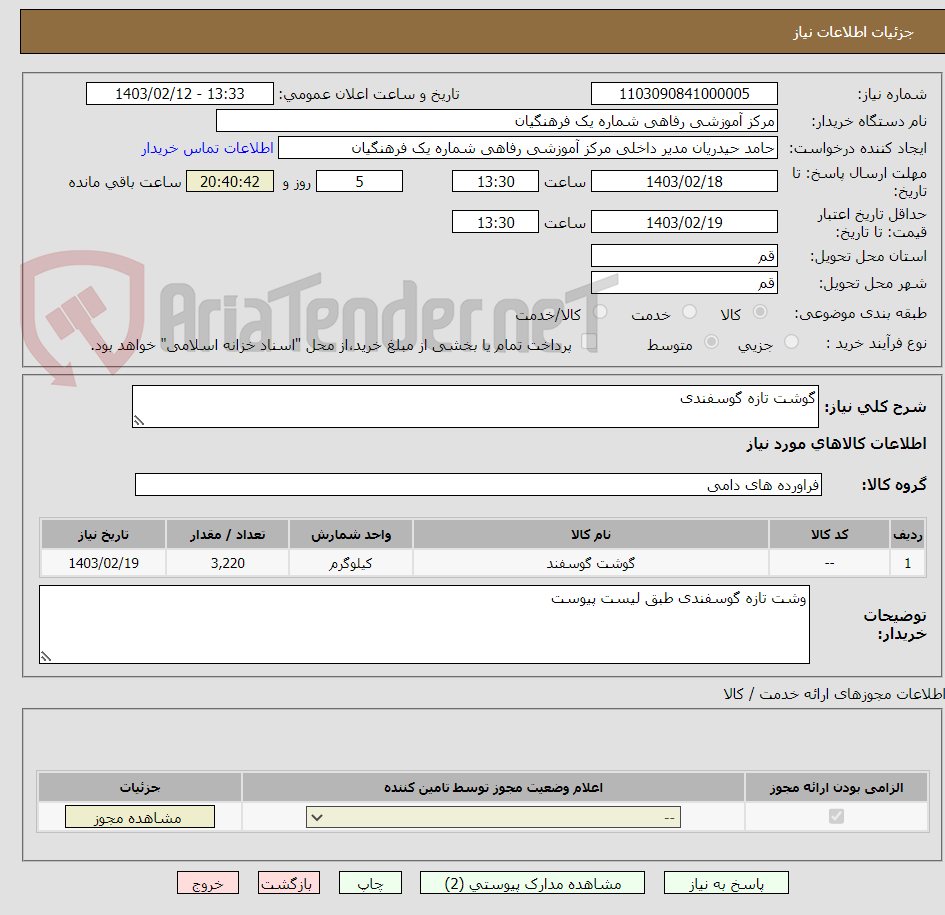The image size is (945, 915).
Task: Click the کیلوگرم unit cell
Action: pos(351,564)
